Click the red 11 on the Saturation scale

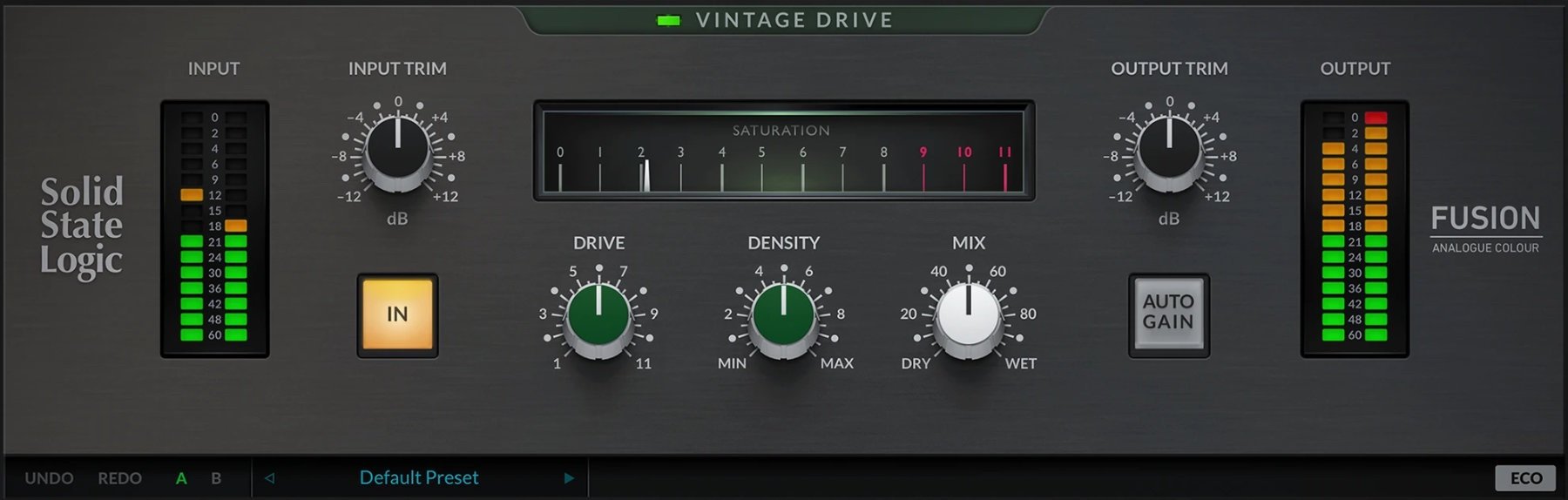(x=1004, y=152)
